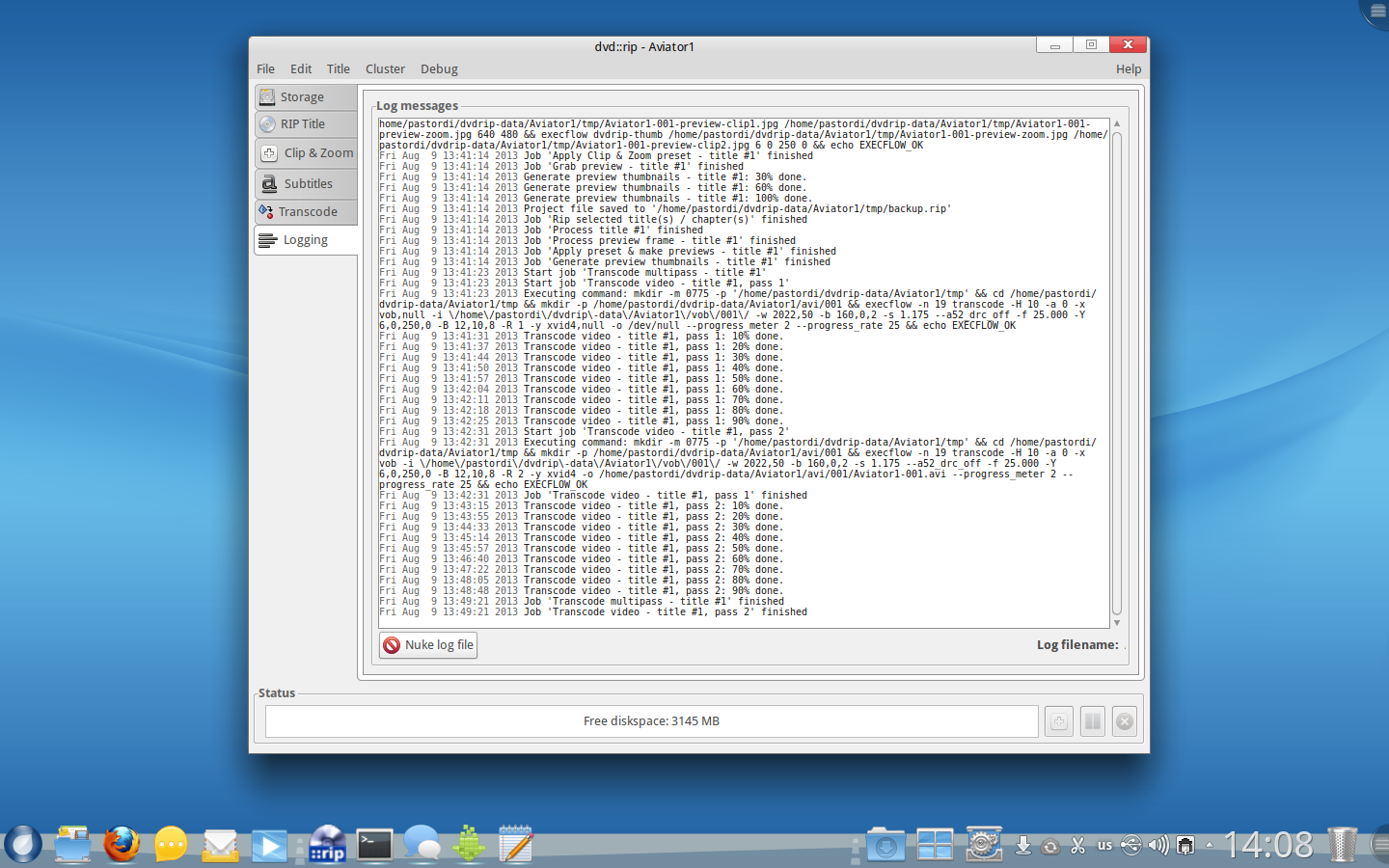Open the Help menu
Screen dimensions: 1389x868
pos(1129,69)
